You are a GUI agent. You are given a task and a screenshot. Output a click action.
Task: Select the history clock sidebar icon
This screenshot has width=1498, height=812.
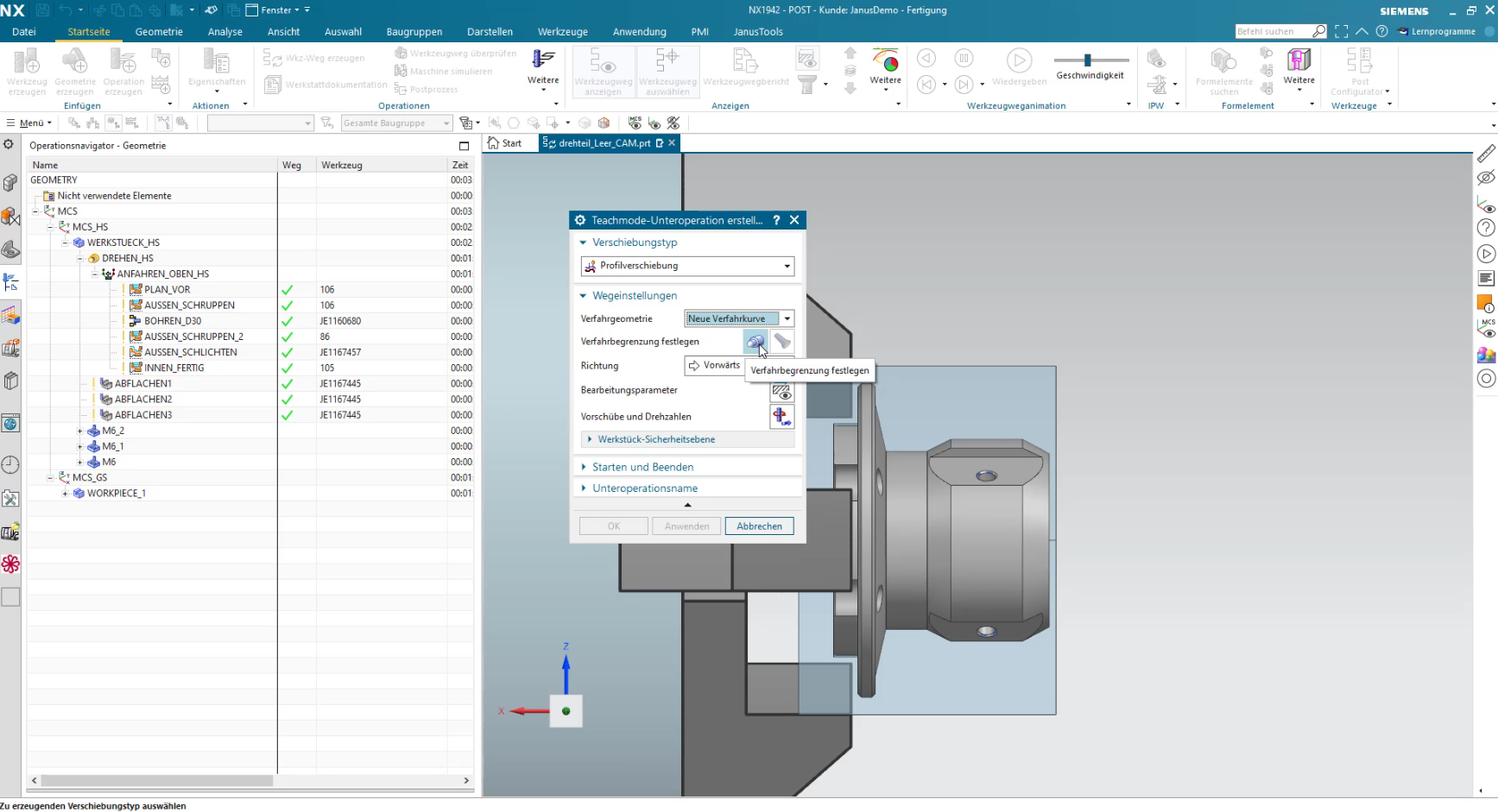(x=10, y=465)
